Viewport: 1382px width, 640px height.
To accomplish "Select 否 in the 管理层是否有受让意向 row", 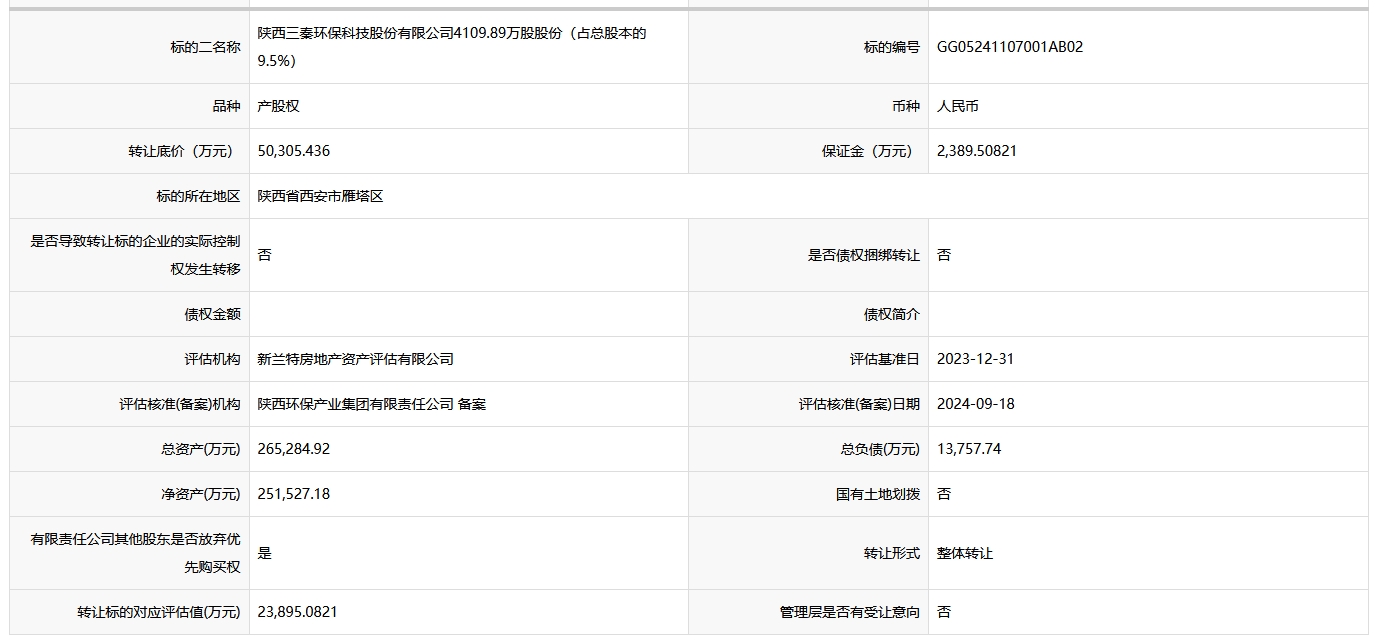I will click(x=944, y=612).
